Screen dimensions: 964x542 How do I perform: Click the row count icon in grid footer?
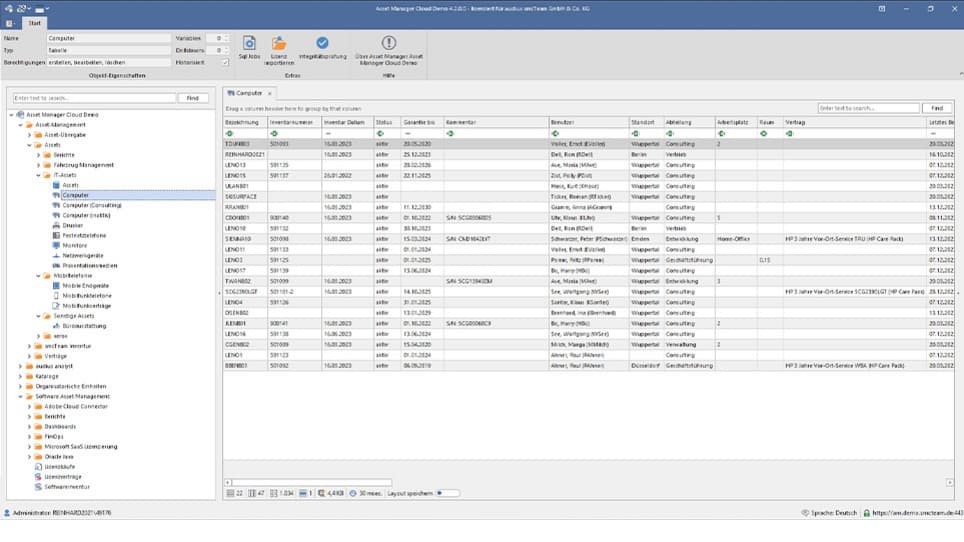(230, 493)
